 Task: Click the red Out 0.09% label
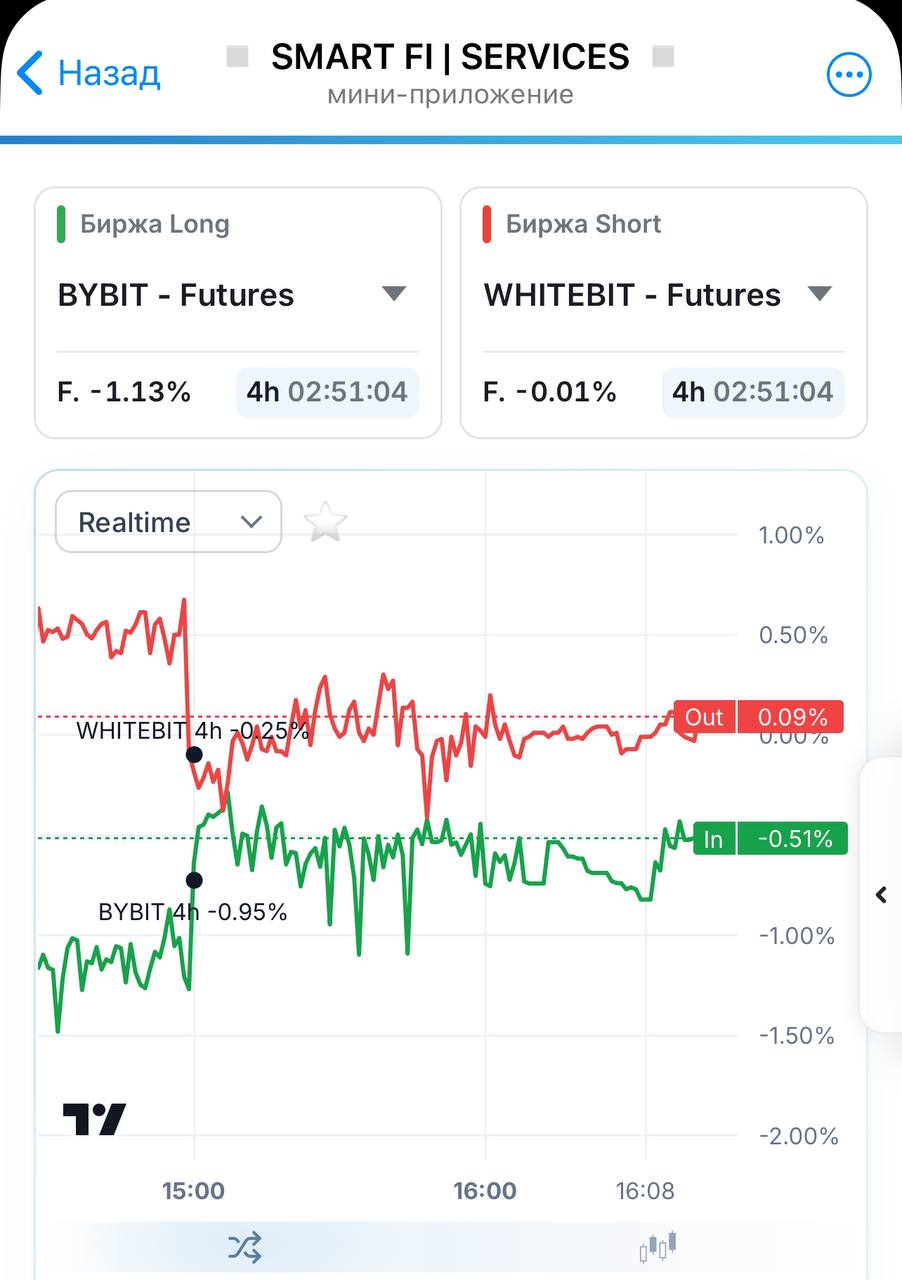coord(759,717)
